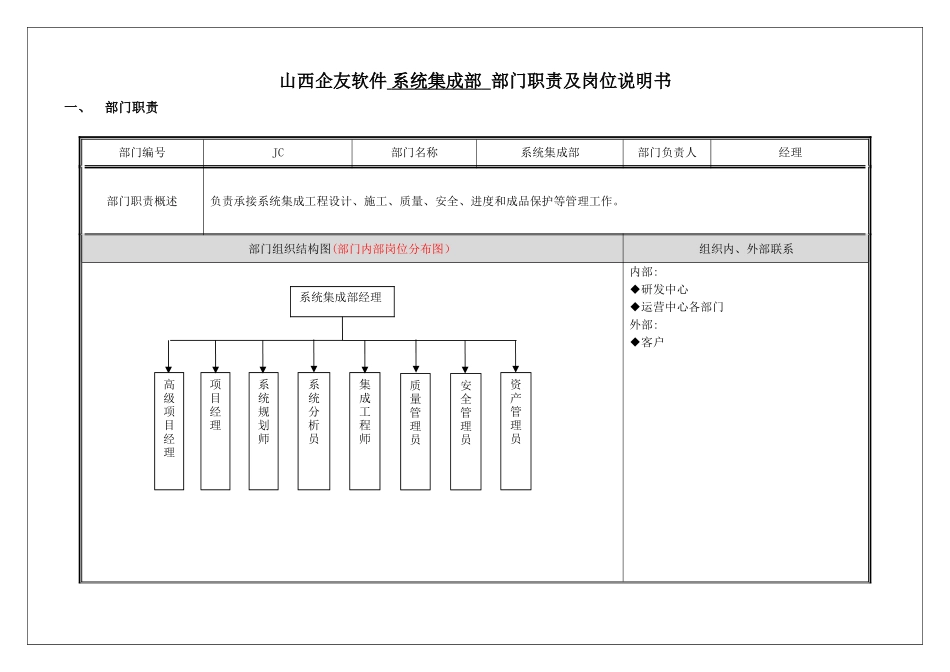Select the section heading 部门职责
The width and height of the screenshot is (950, 672).
click(131, 107)
